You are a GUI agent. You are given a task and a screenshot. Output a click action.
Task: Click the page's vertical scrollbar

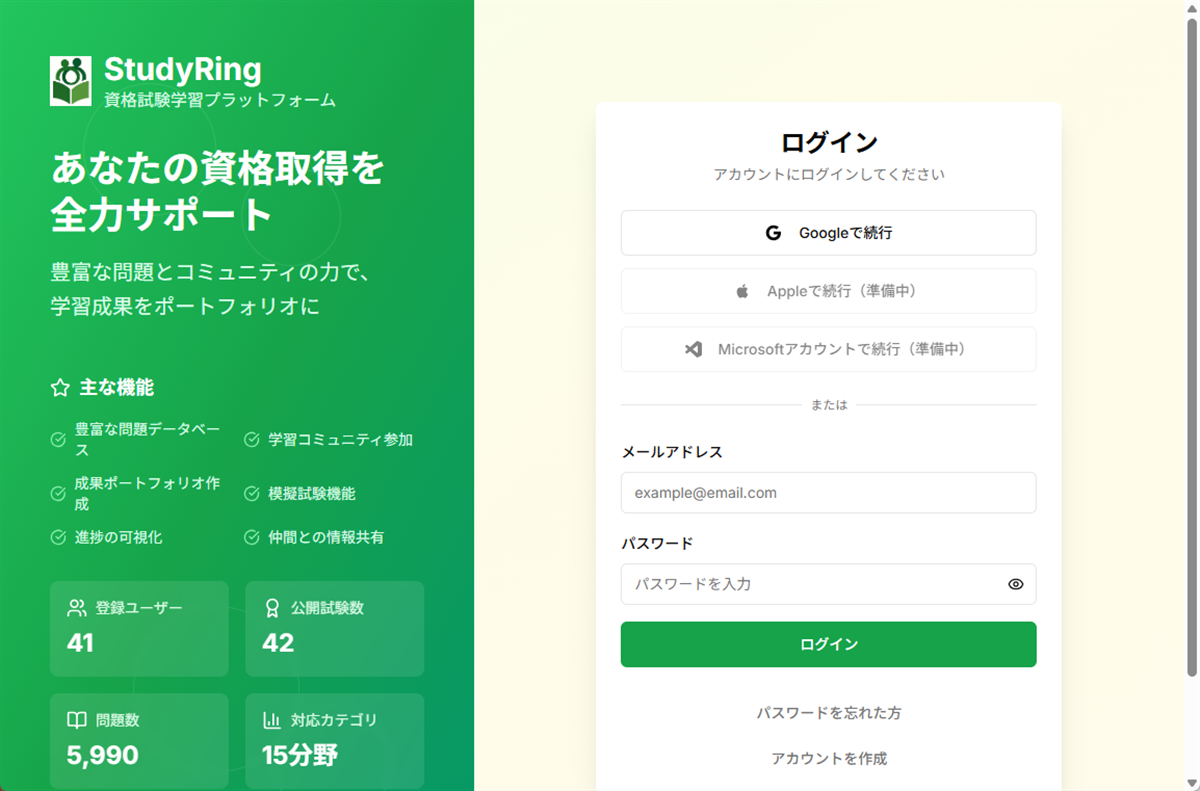tap(1191, 340)
